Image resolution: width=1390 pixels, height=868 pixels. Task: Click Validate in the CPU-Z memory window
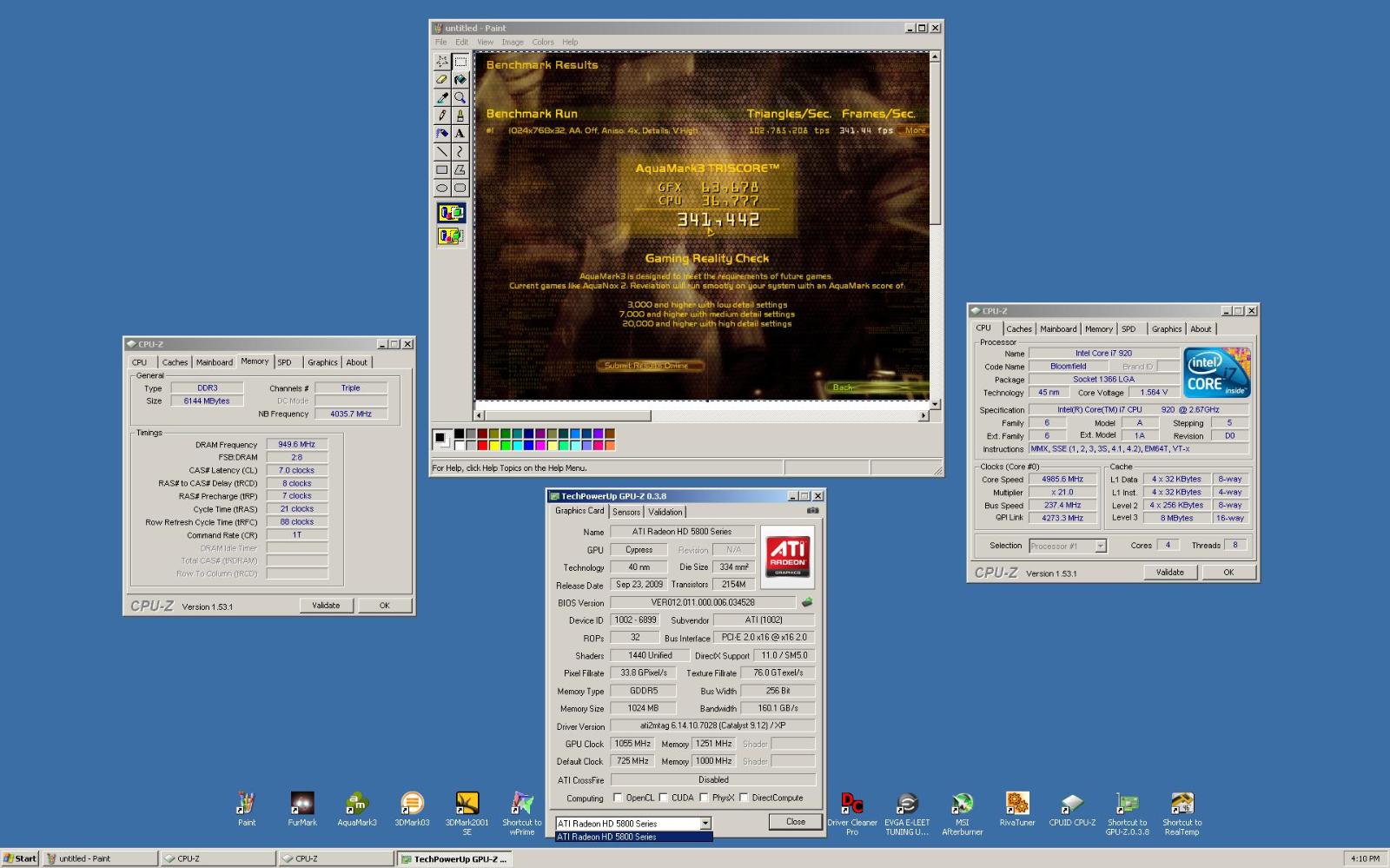click(326, 606)
